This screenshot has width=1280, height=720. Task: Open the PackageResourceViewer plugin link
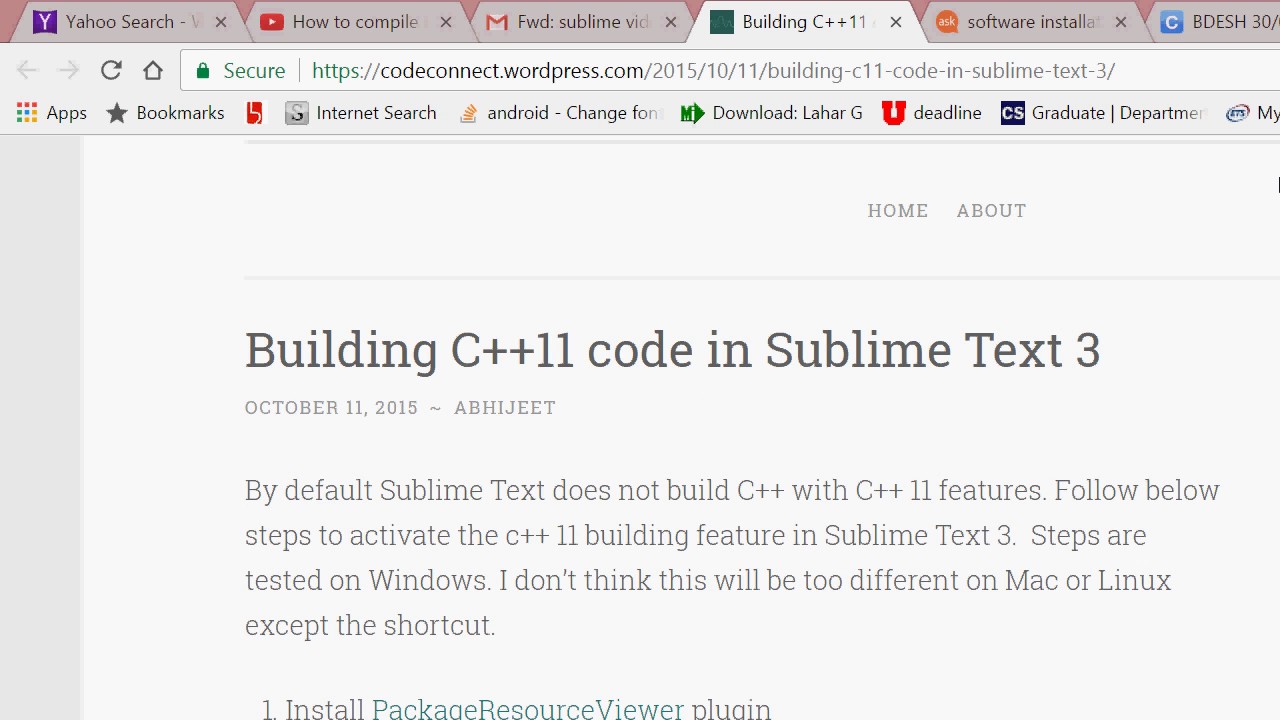pos(528,708)
